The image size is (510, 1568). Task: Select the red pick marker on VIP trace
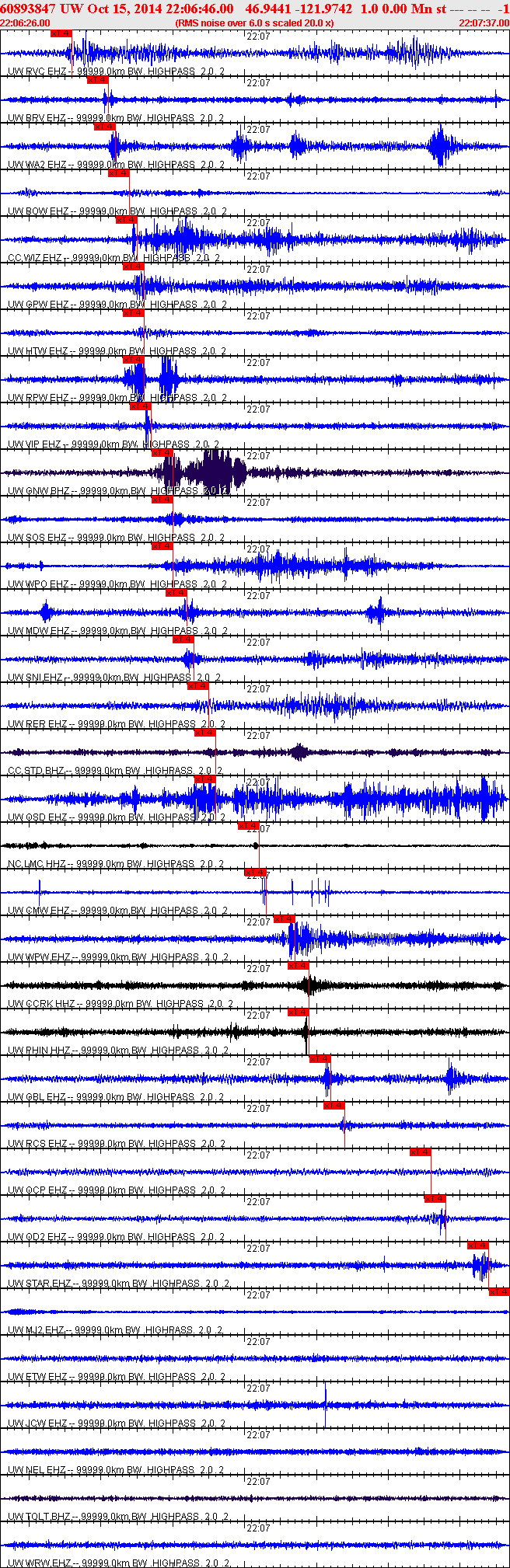pos(140,406)
